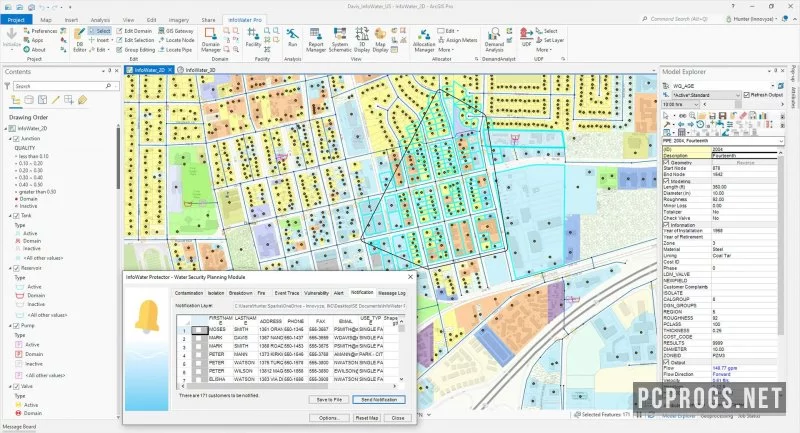The width and height of the screenshot is (800, 433).
Task: Toggle the Valve layer checkbox
Action: click(x=16, y=386)
